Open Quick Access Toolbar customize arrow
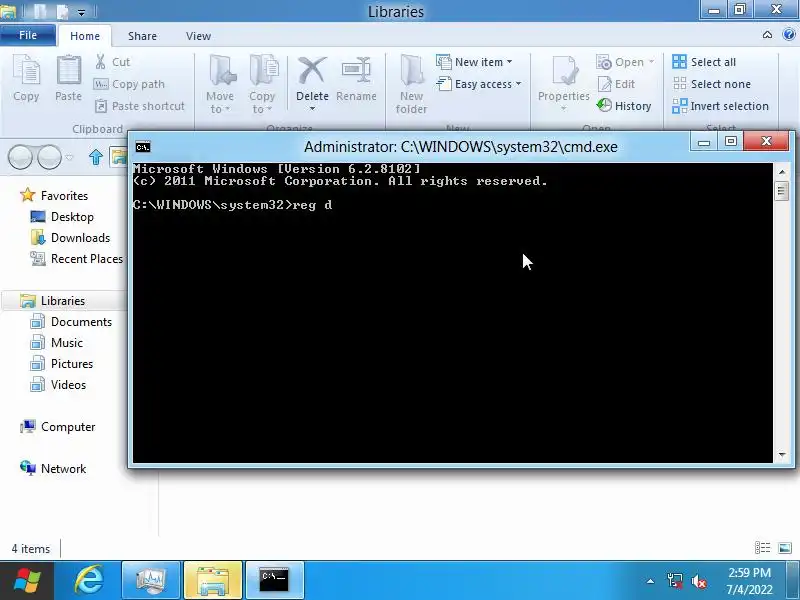This screenshot has width=800, height=600. pyautogui.click(x=82, y=12)
